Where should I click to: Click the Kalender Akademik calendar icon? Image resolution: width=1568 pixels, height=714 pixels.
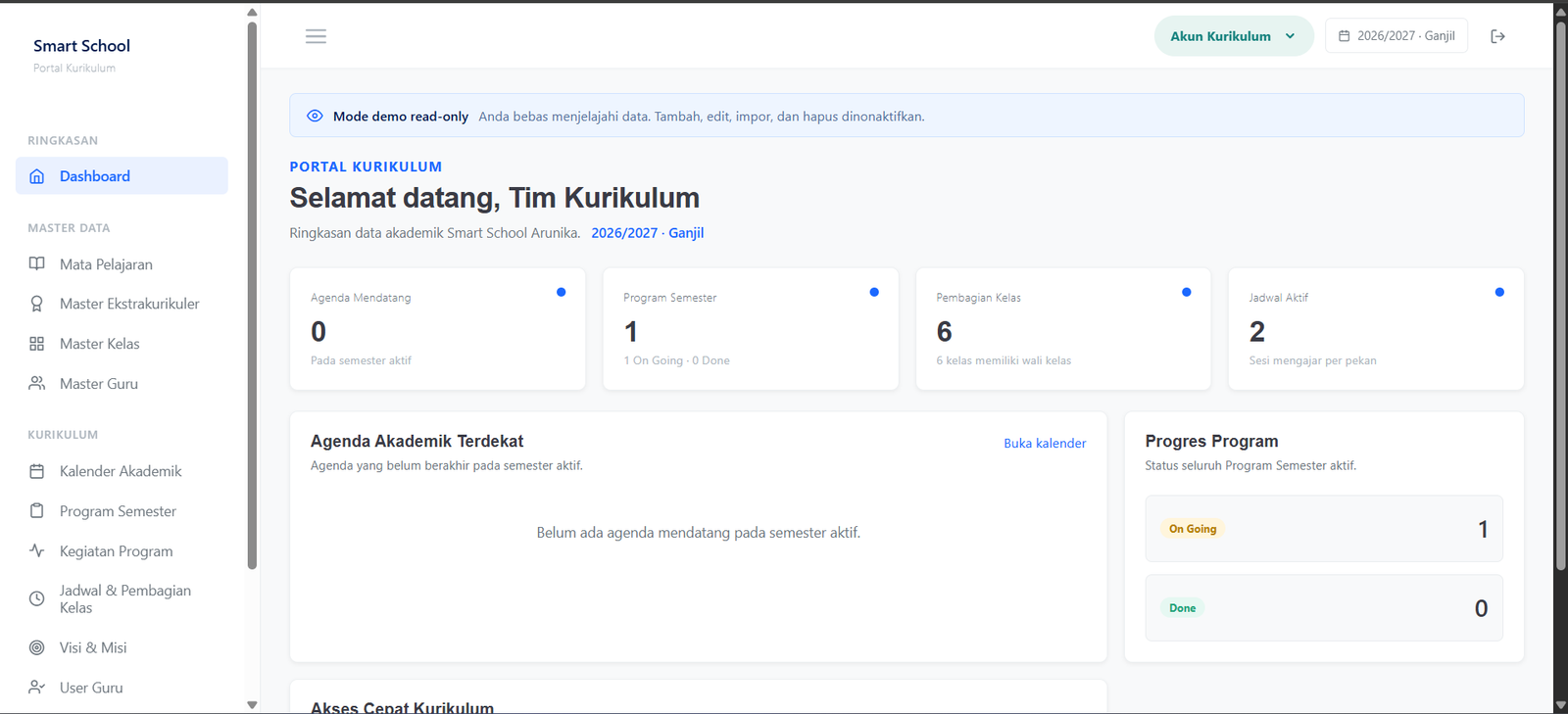[37, 471]
